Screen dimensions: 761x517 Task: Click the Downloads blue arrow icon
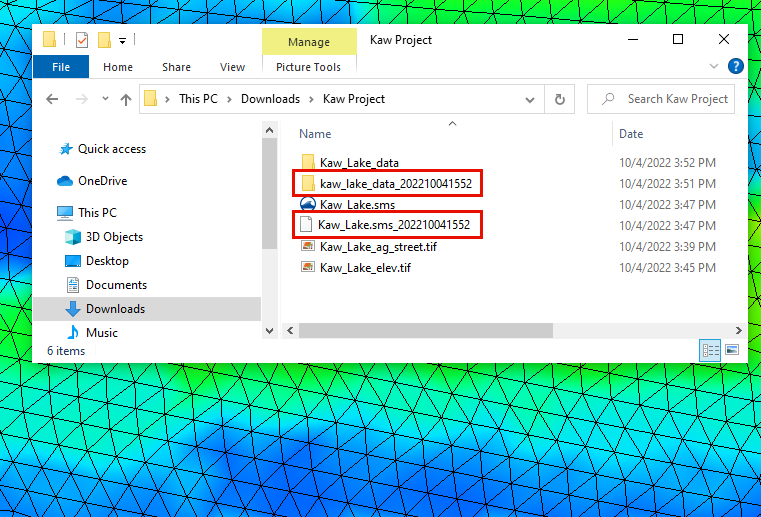(73, 309)
